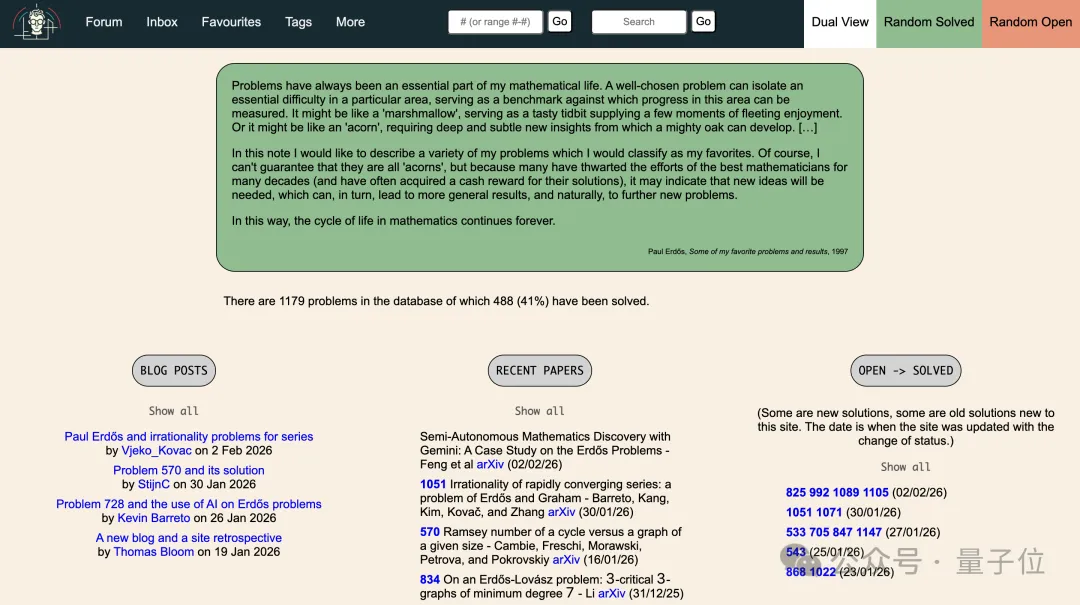
Task: Open the Tags navigation link
Action: (298, 22)
